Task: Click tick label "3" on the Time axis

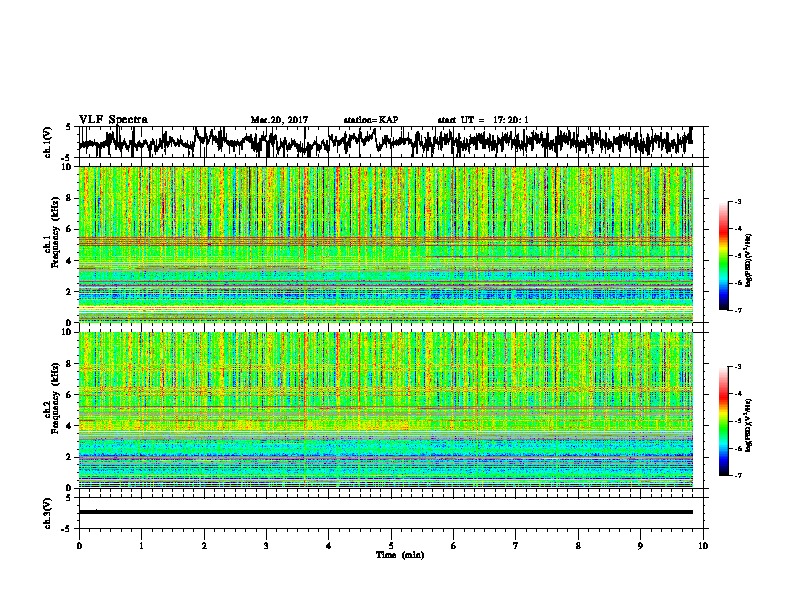Action: tap(266, 546)
